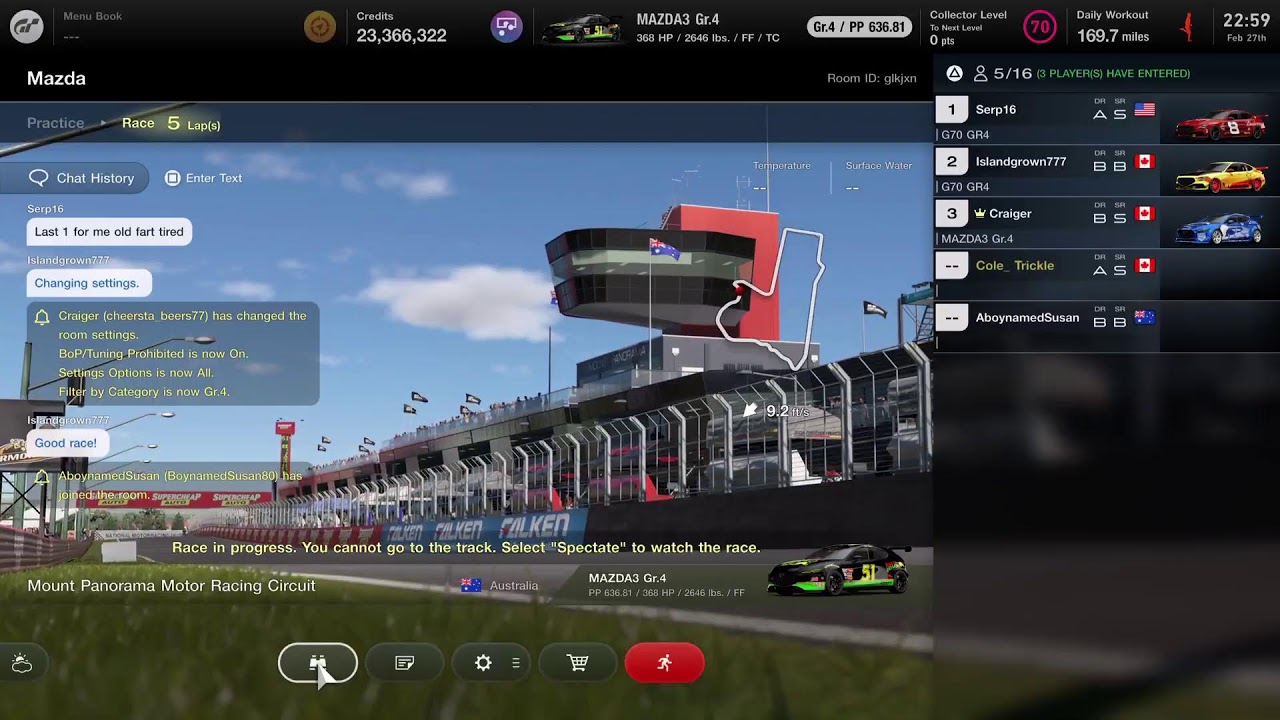Click the clock showing 22:59
This screenshot has height=720, width=1280.
pos(1246,20)
